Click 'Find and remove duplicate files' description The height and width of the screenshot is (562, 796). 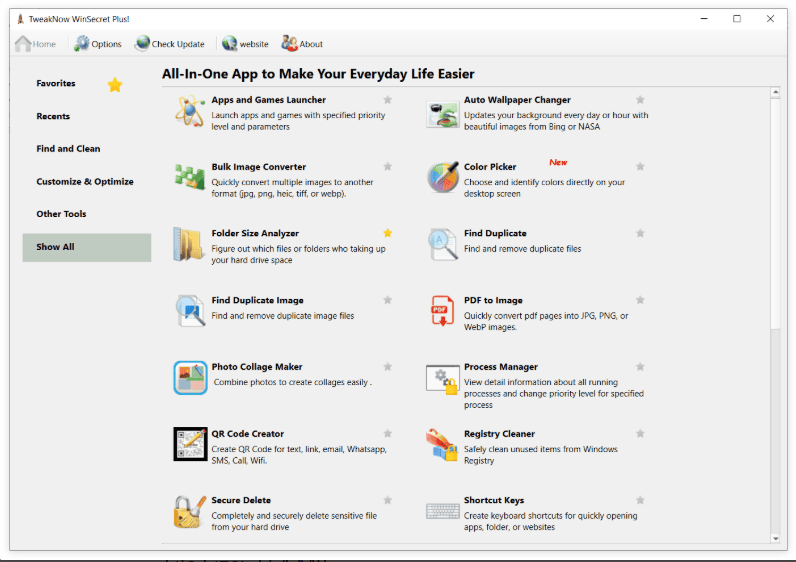coord(522,249)
